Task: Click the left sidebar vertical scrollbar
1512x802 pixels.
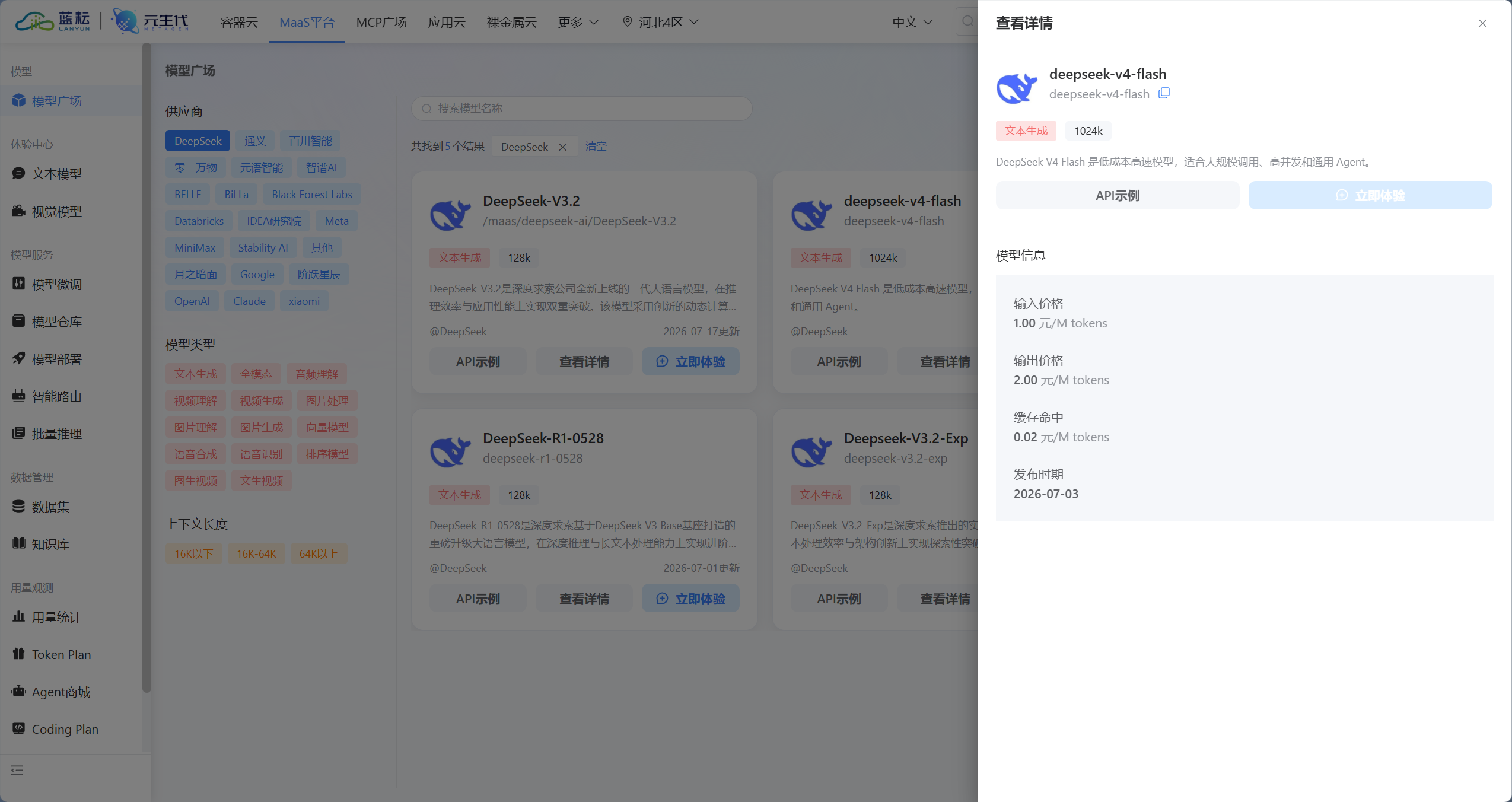Action: coord(147,368)
